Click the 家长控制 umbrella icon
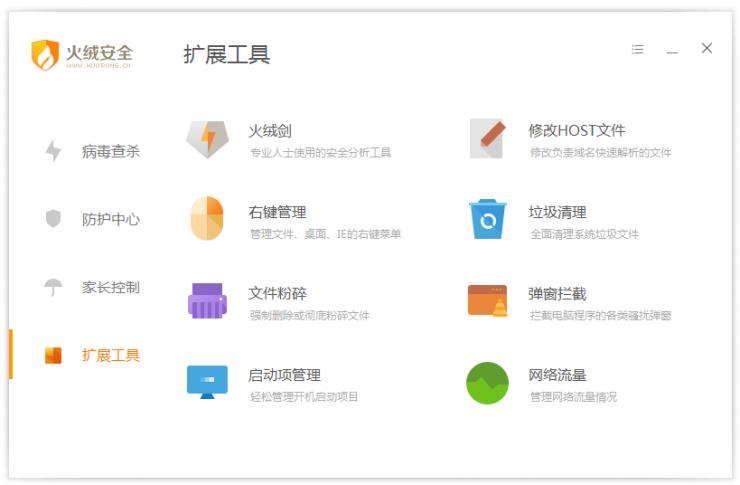This screenshot has width=740, height=485. [x=53, y=287]
